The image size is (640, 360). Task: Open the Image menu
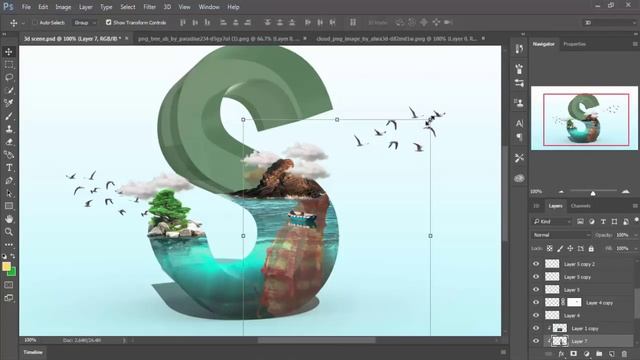[x=63, y=7]
